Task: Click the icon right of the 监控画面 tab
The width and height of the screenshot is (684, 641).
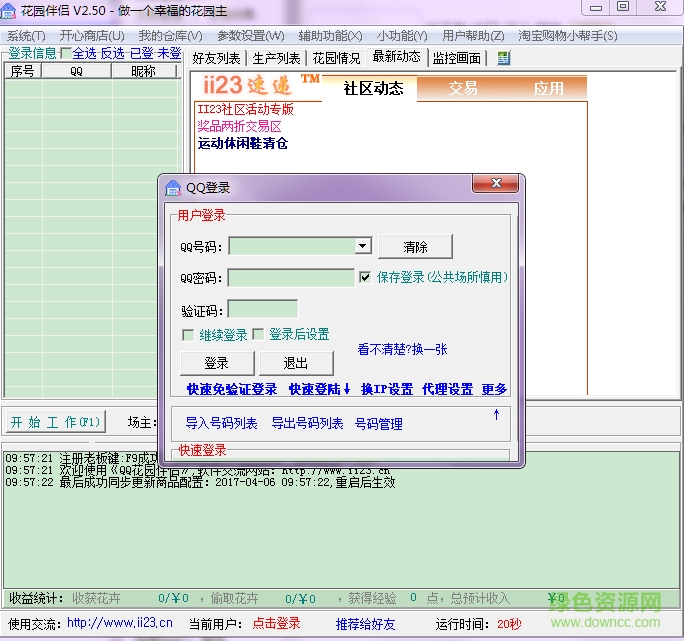Action: (x=503, y=58)
